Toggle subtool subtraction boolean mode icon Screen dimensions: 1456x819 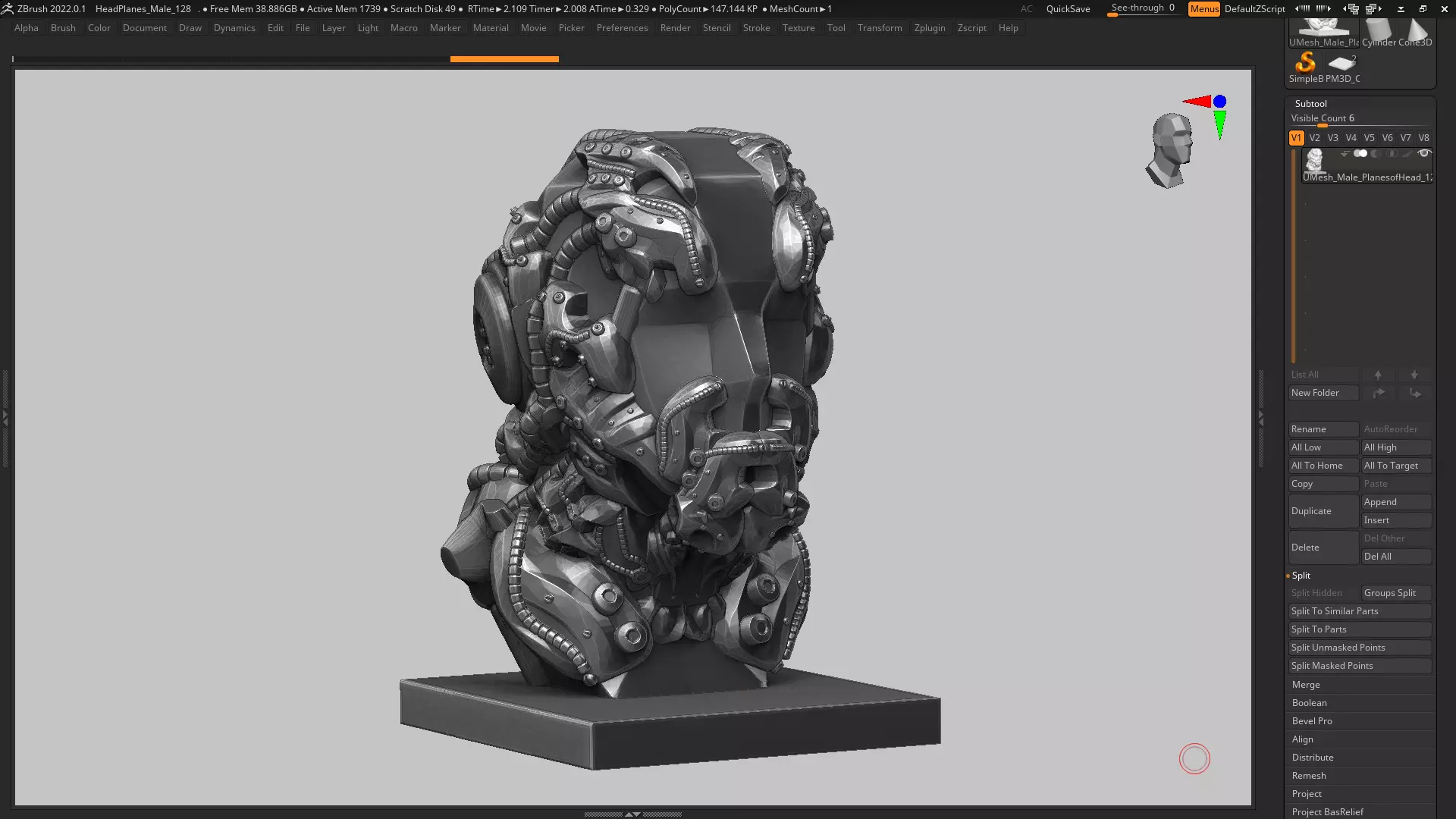(x=1376, y=154)
